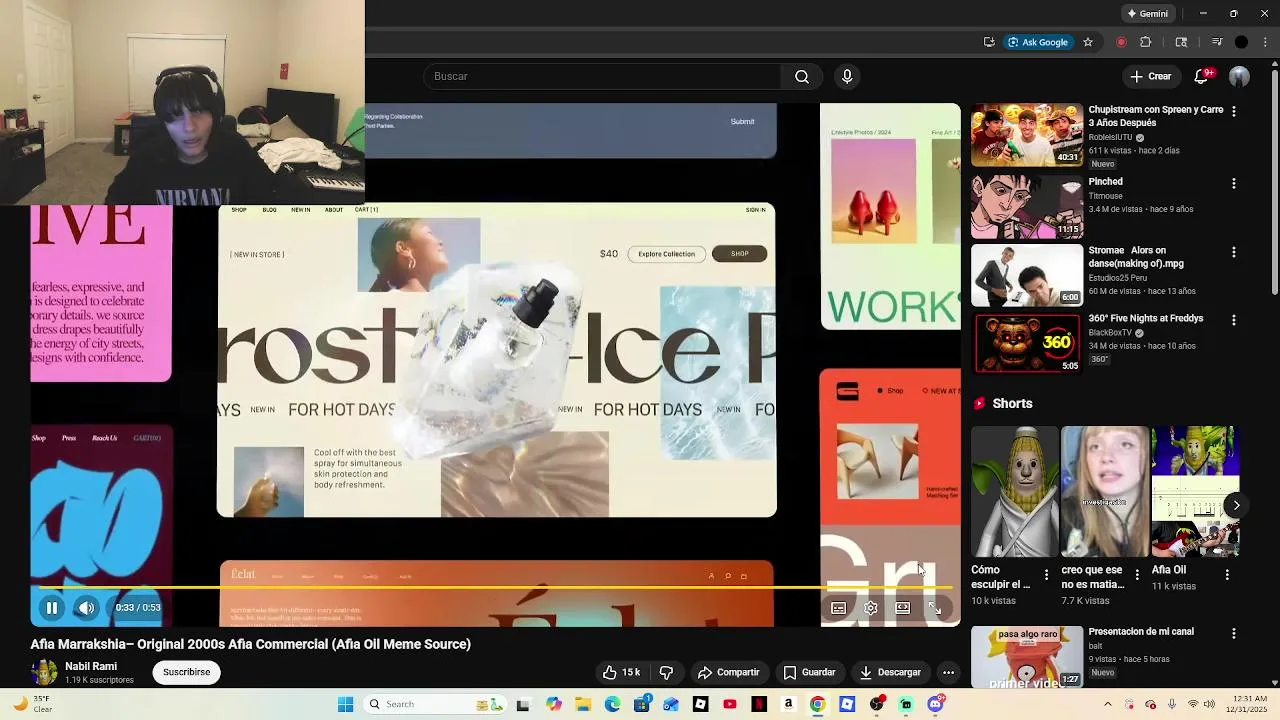Open File Explorer from the taskbar
The width and height of the screenshot is (1280, 720).
583,705
